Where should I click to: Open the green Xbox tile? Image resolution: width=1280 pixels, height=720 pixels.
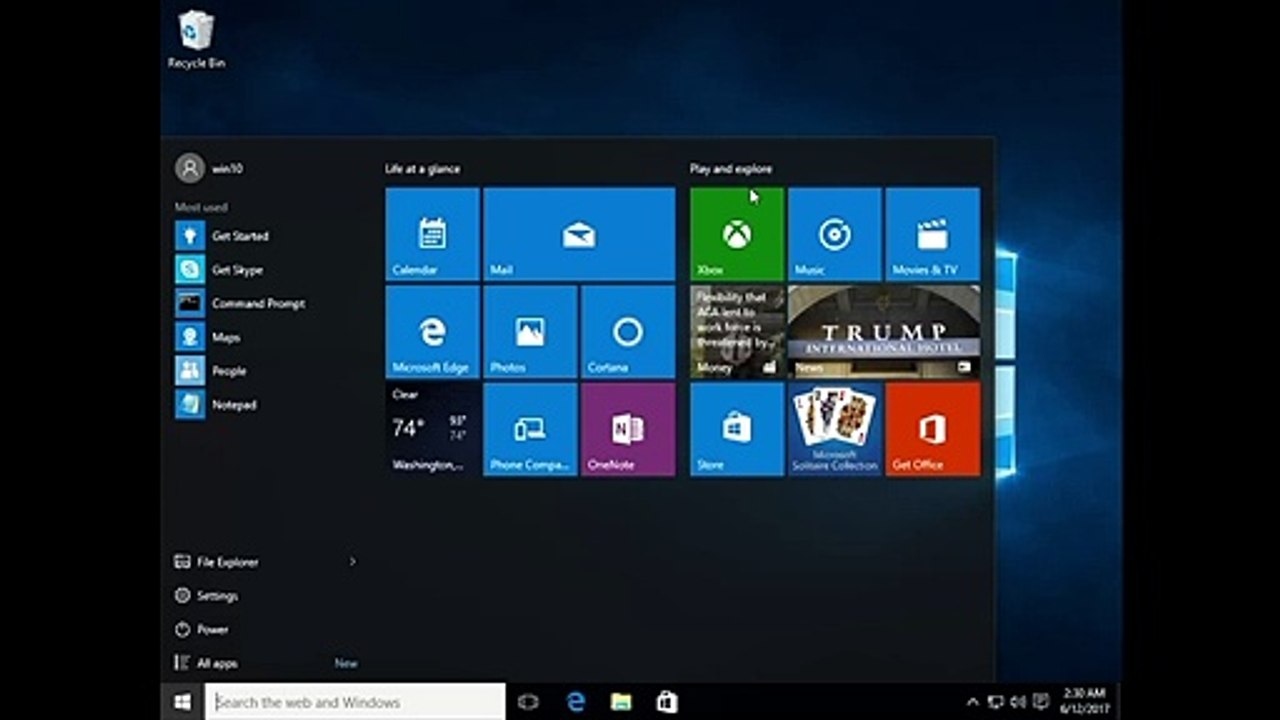(x=737, y=234)
